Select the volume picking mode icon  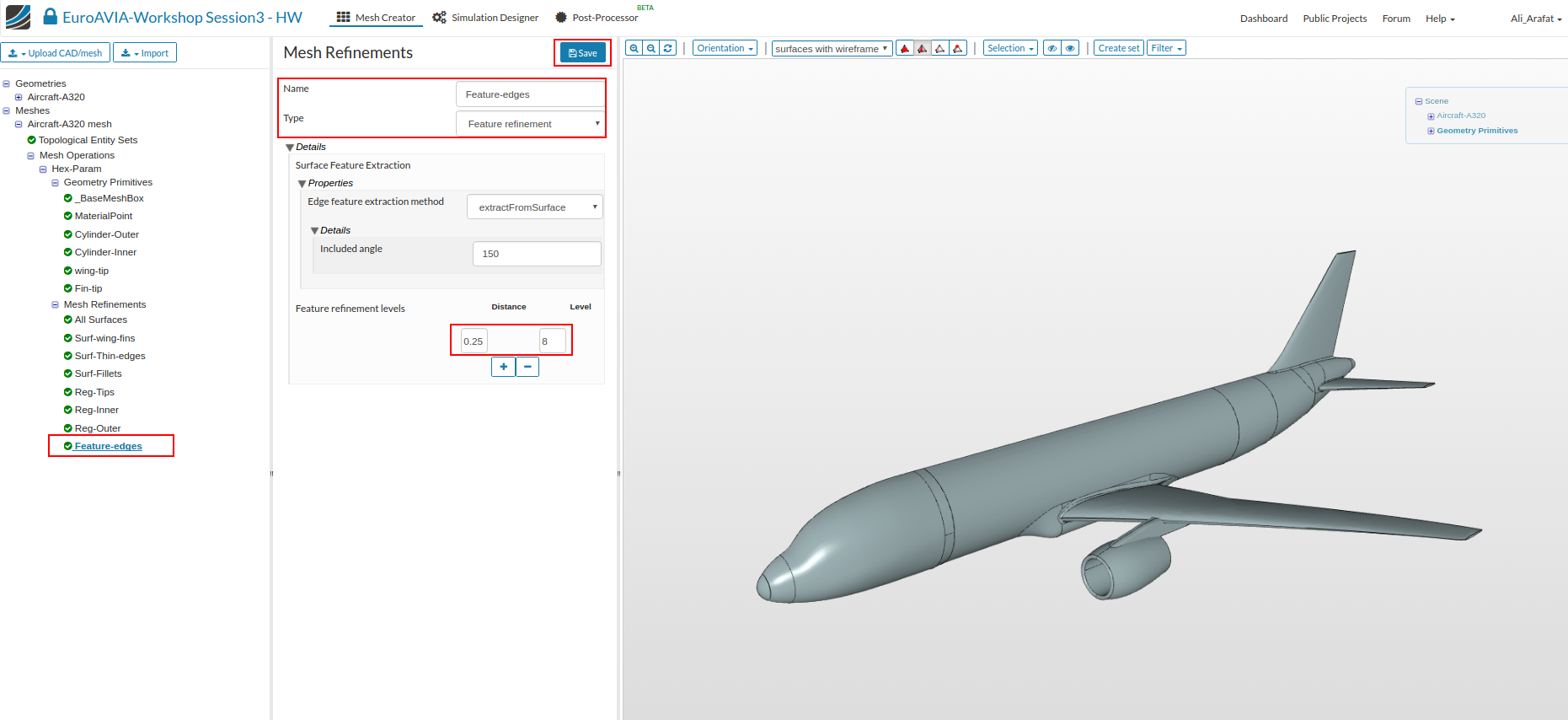[x=905, y=48]
